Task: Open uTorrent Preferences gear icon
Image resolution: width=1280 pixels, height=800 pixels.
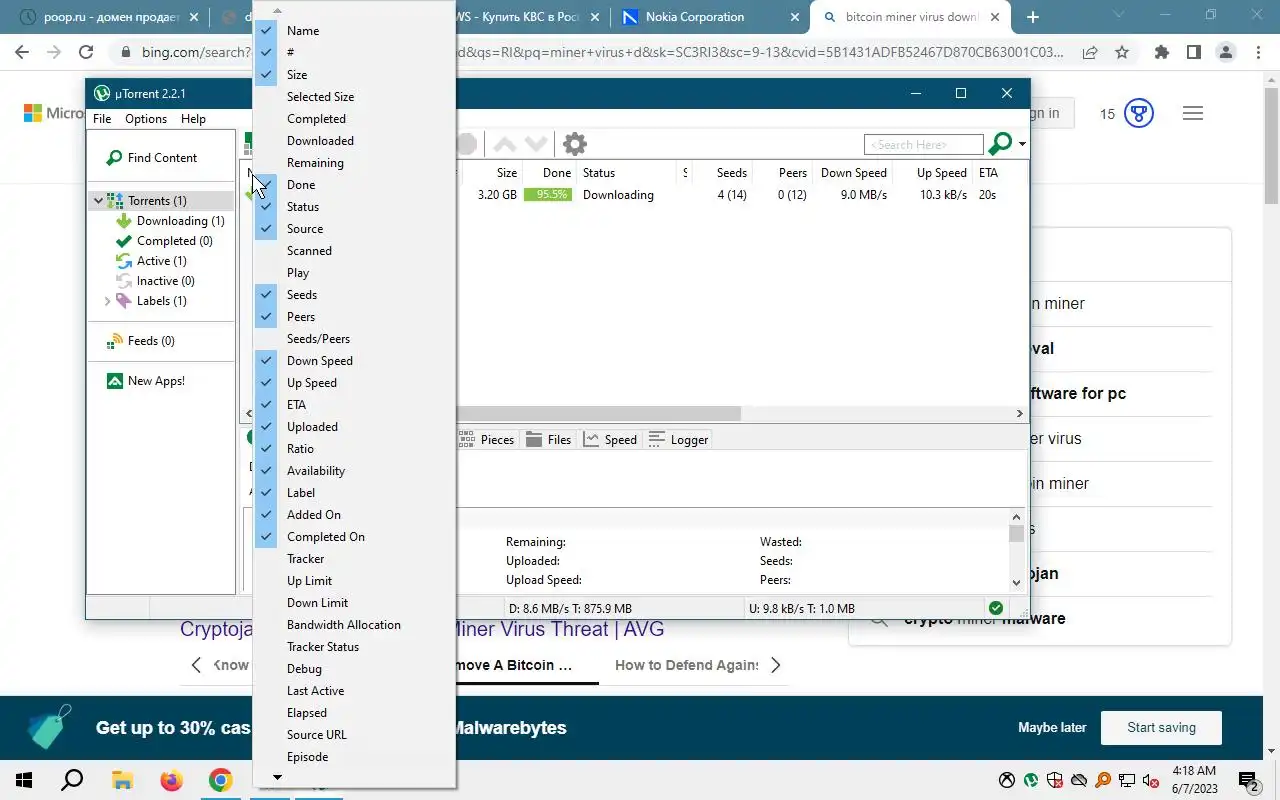Action: click(574, 144)
